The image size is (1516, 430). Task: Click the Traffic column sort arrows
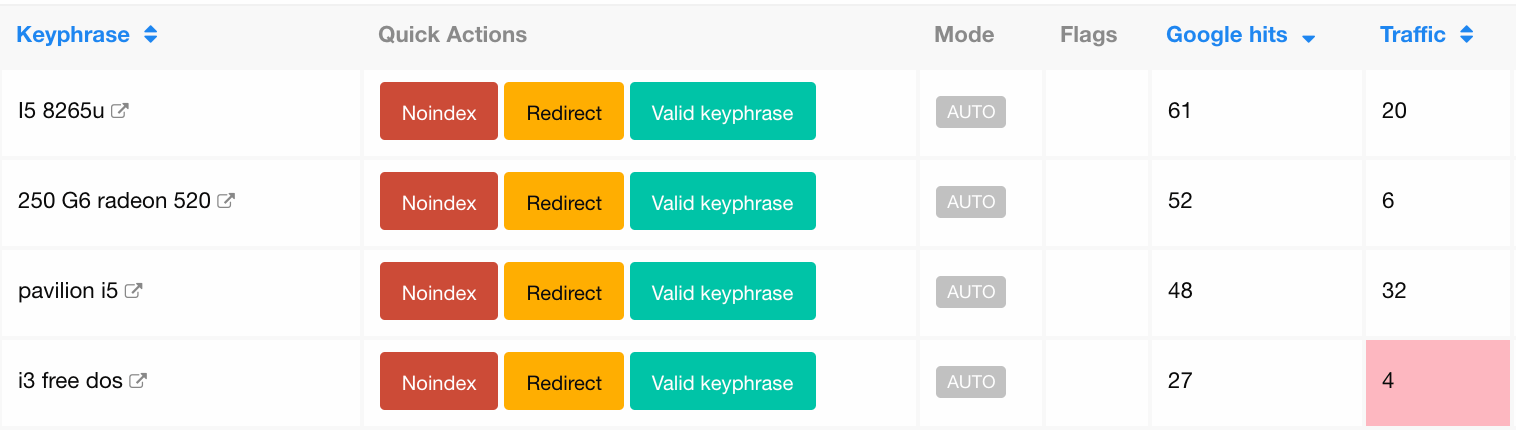[1466, 35]
